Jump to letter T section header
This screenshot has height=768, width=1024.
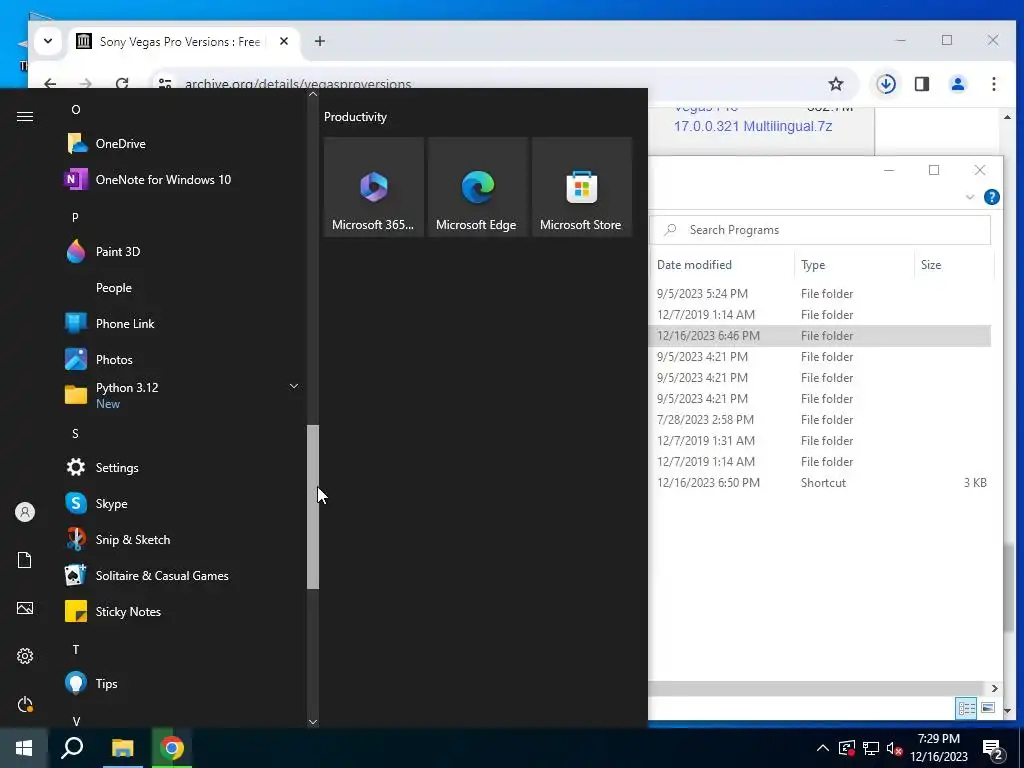pos(76,649)
